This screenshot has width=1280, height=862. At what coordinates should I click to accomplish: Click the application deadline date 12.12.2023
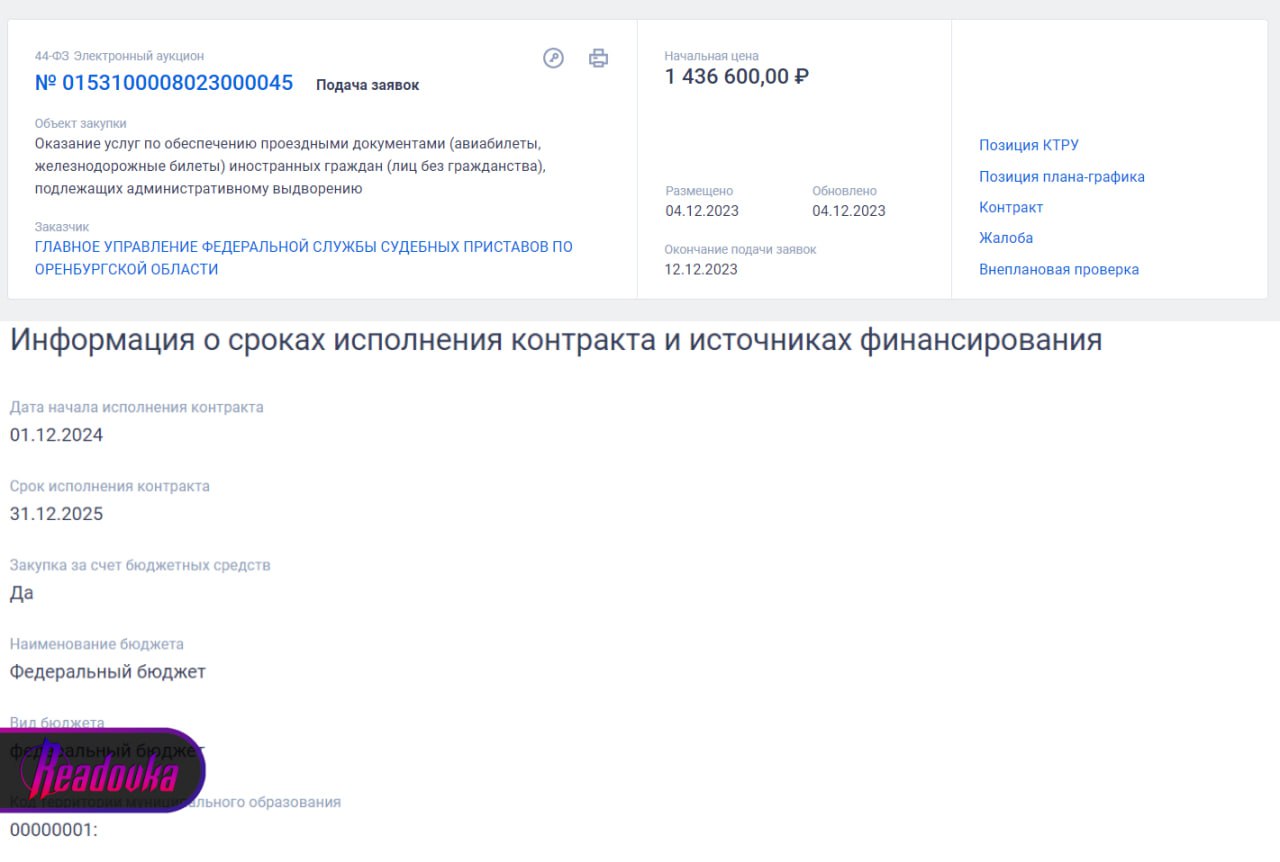[x=701, y=269]
